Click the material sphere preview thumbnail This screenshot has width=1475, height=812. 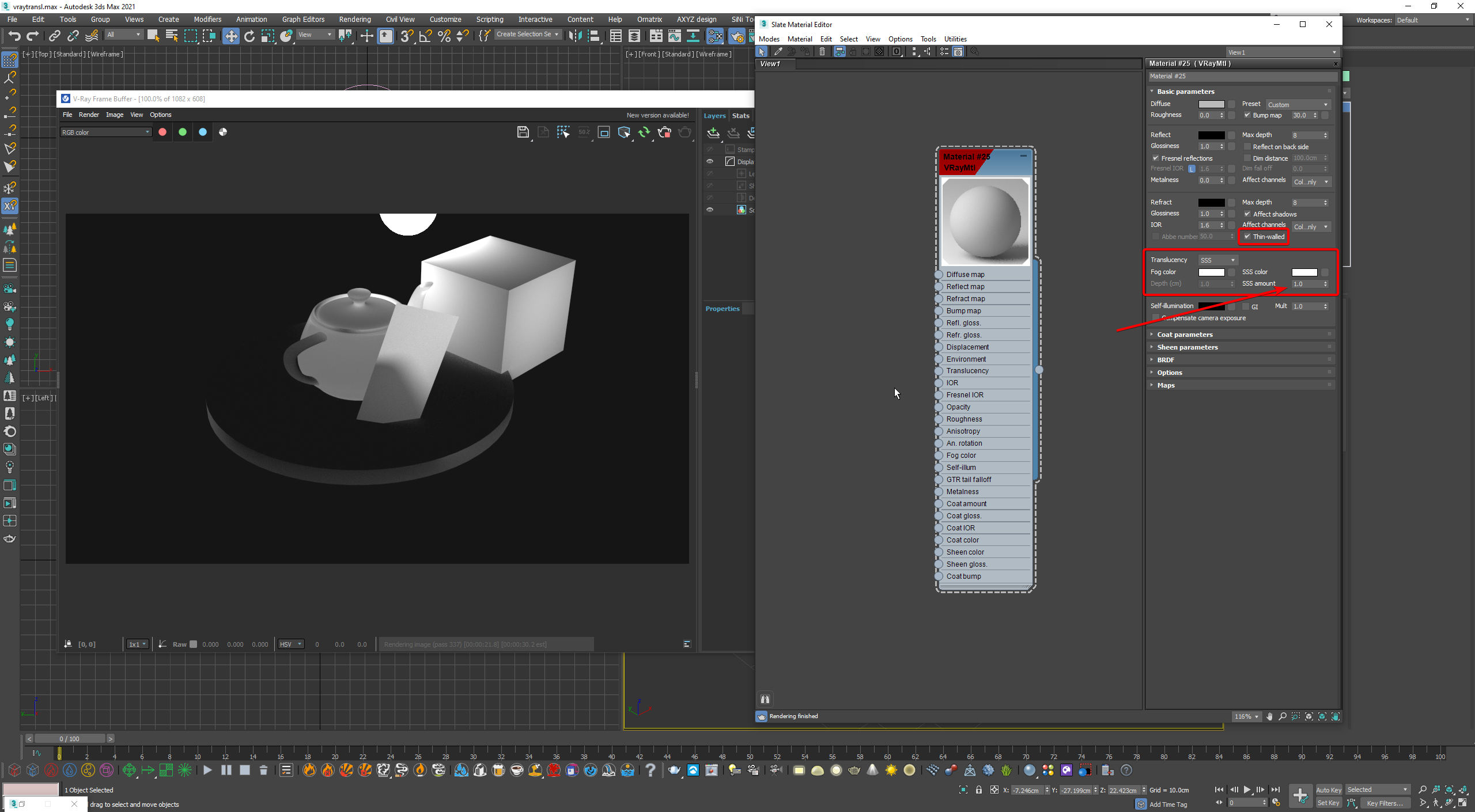click(985, 221)
